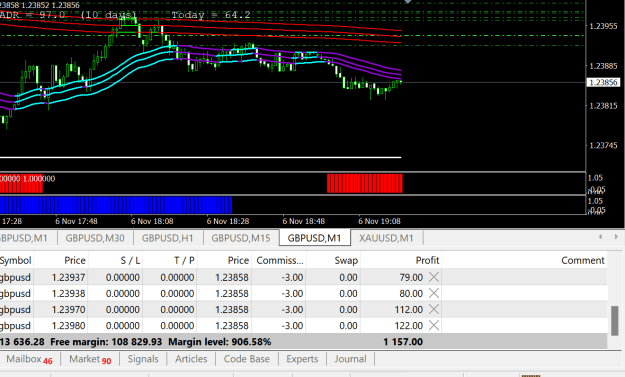Switch to GBPUSD,M30 chart tab
The image size is (625, 377).
tap(95, 238)
